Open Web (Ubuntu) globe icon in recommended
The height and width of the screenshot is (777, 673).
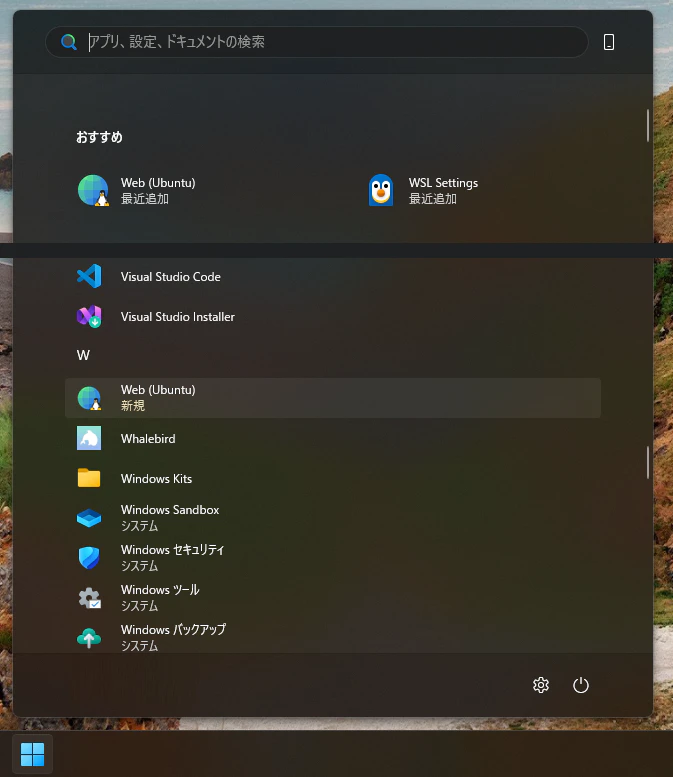[93, 190]
